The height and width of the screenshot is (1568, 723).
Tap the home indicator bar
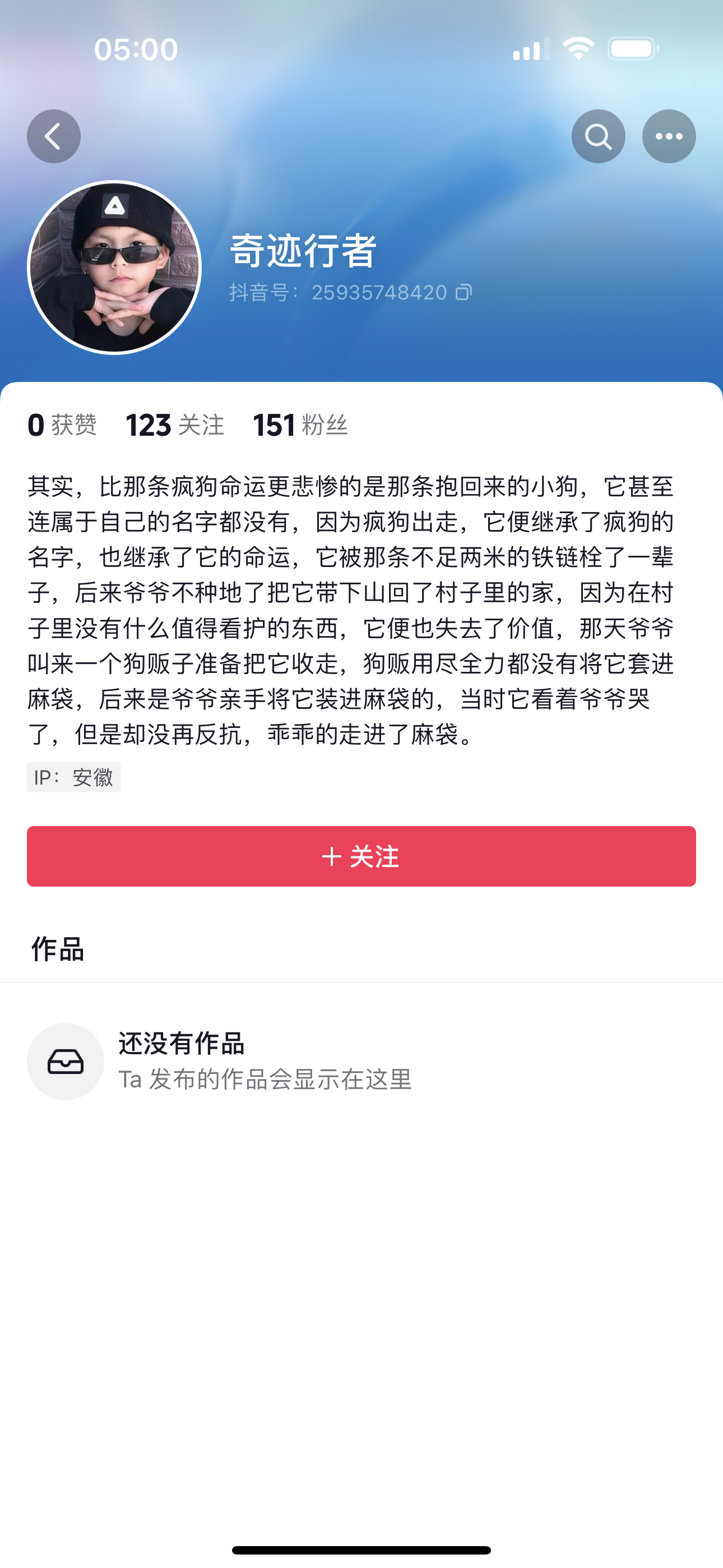(361, 1549)
